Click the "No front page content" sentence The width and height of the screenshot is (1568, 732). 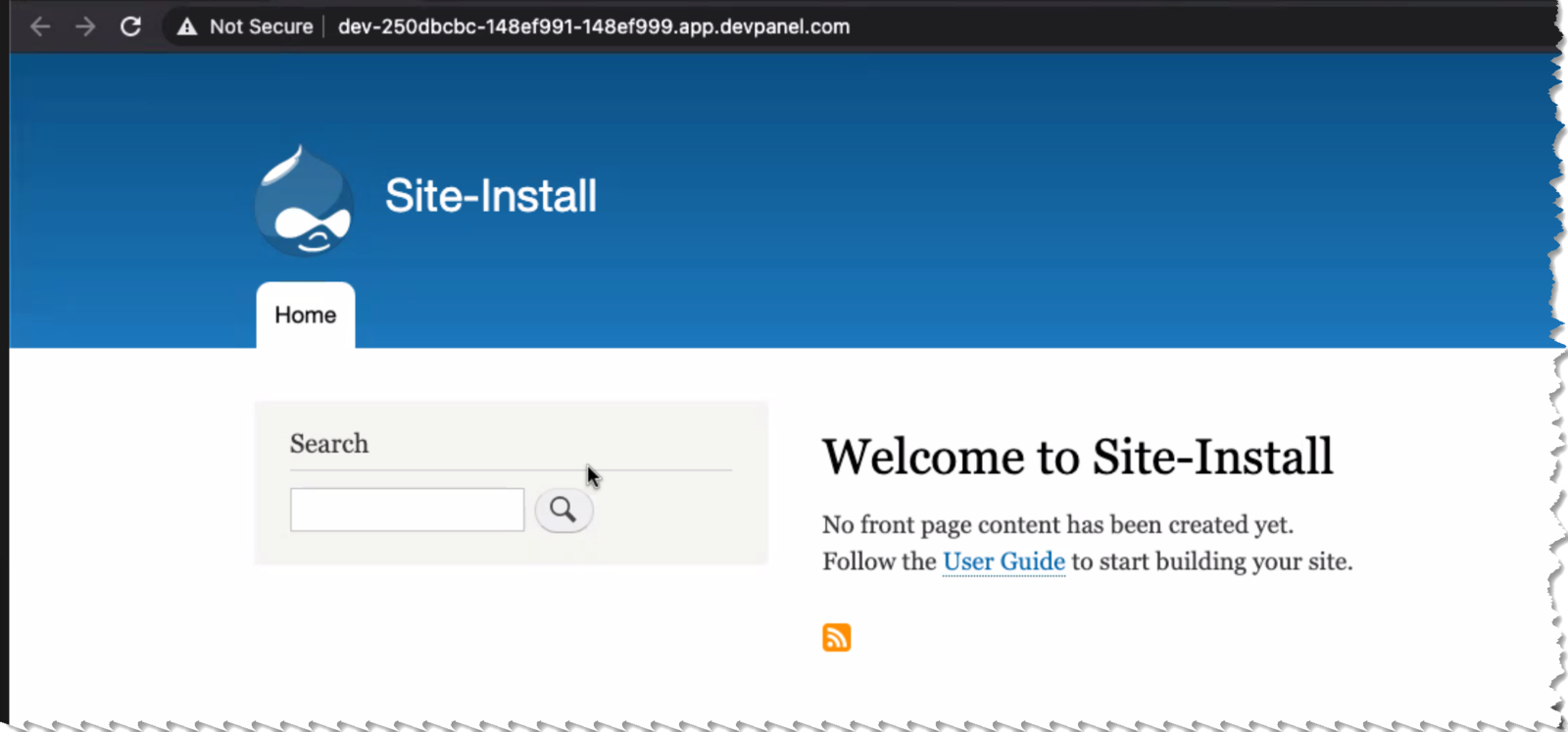(x=1056, y=525)
